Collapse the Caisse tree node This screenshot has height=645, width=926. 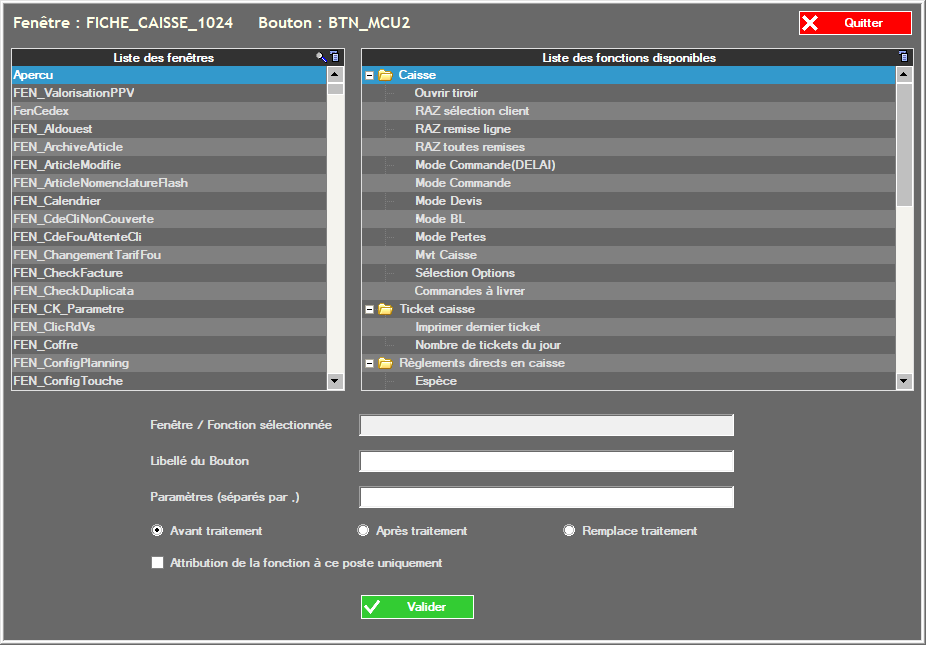pos(370,75)
